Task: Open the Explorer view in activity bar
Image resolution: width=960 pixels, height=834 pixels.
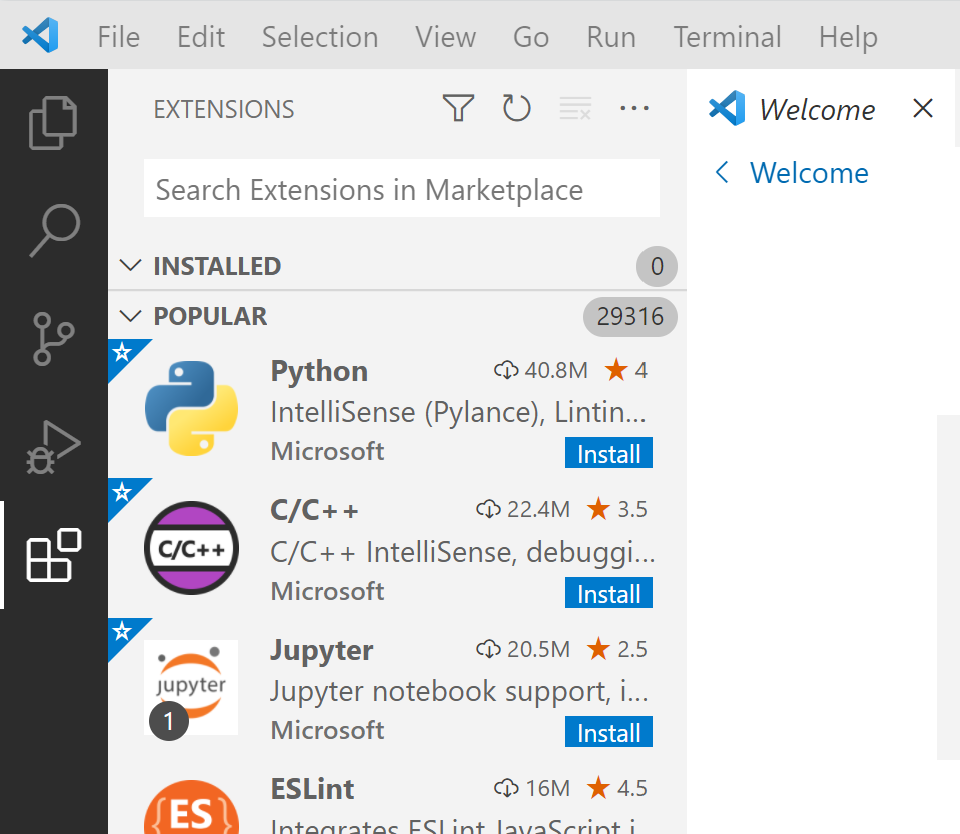Action: (x=53, y=123)
